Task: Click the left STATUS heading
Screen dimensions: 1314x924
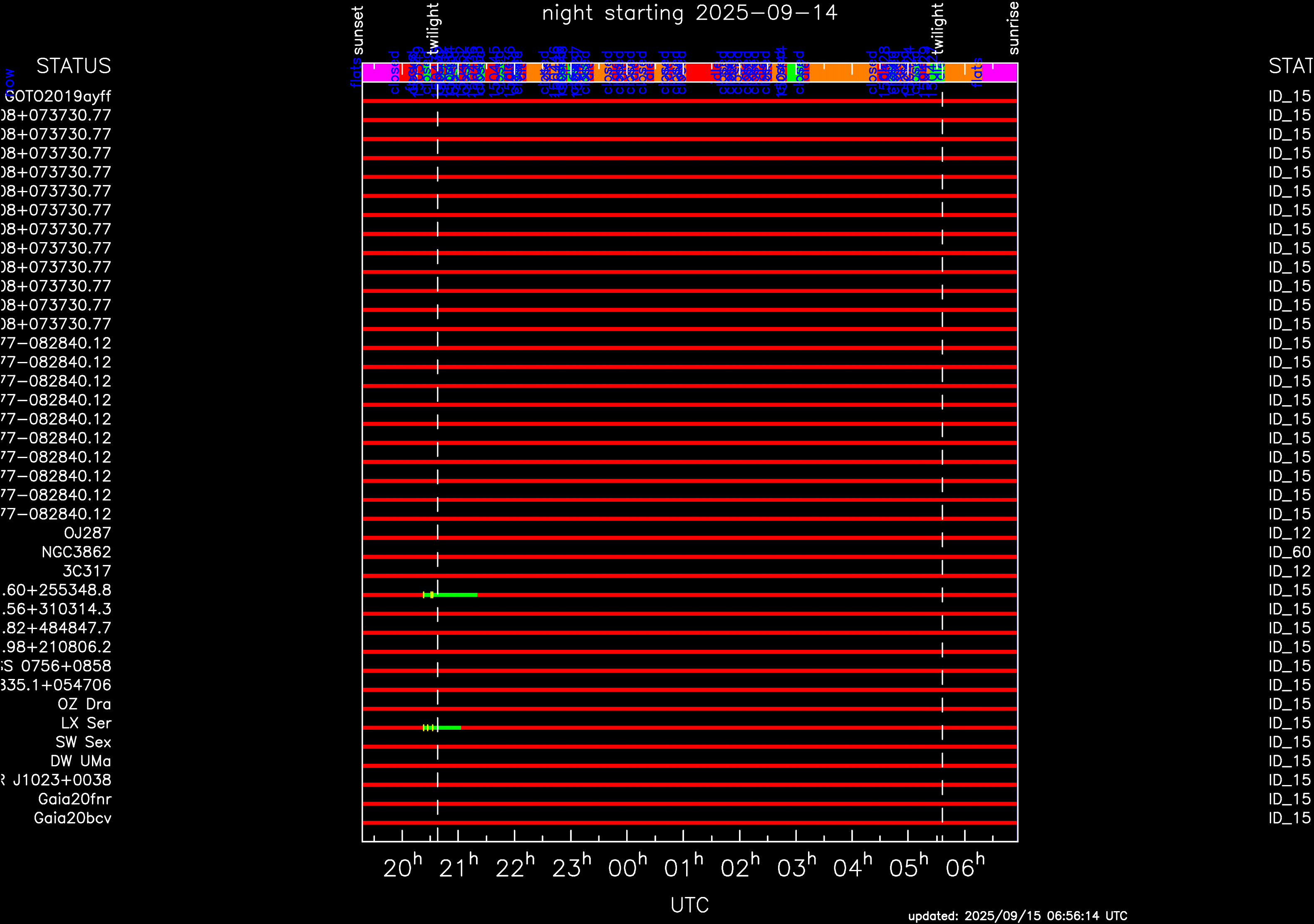Action: pyautogui.click(x=74, y=67)
